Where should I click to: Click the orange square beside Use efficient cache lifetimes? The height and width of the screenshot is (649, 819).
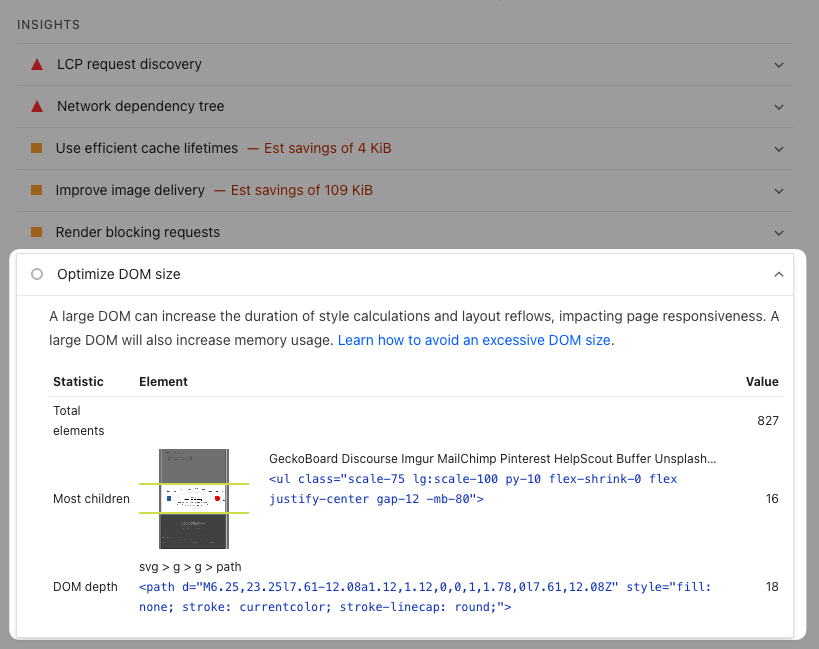click(36, 148)
